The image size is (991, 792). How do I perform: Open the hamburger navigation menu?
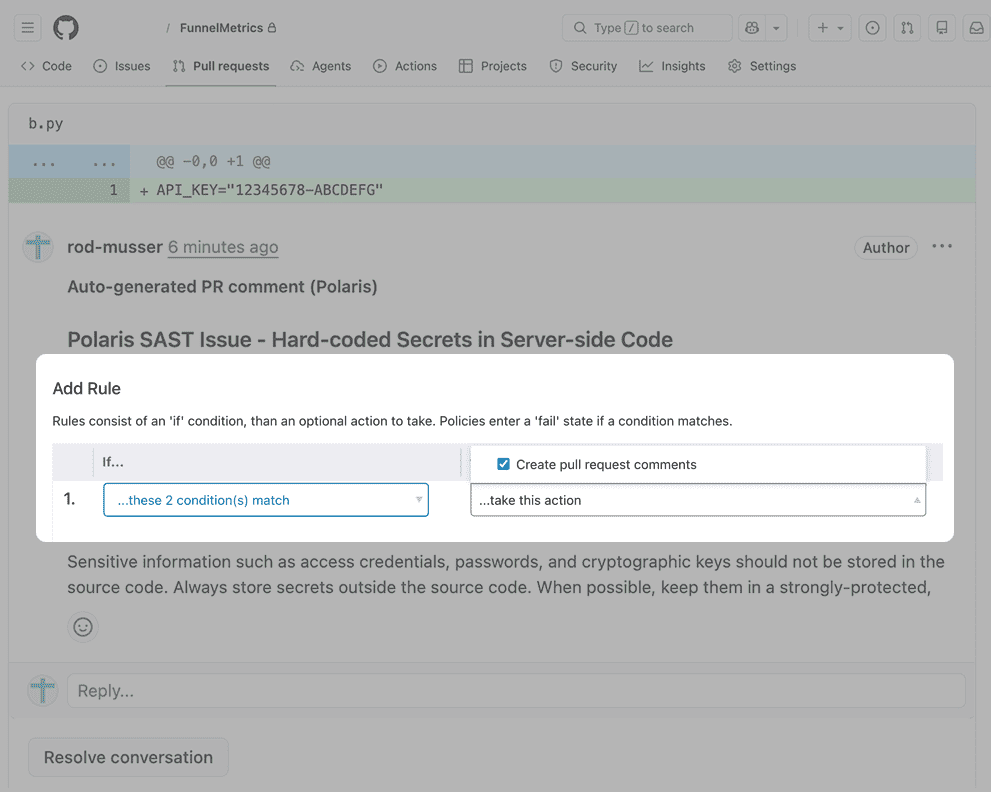(27, 28)
